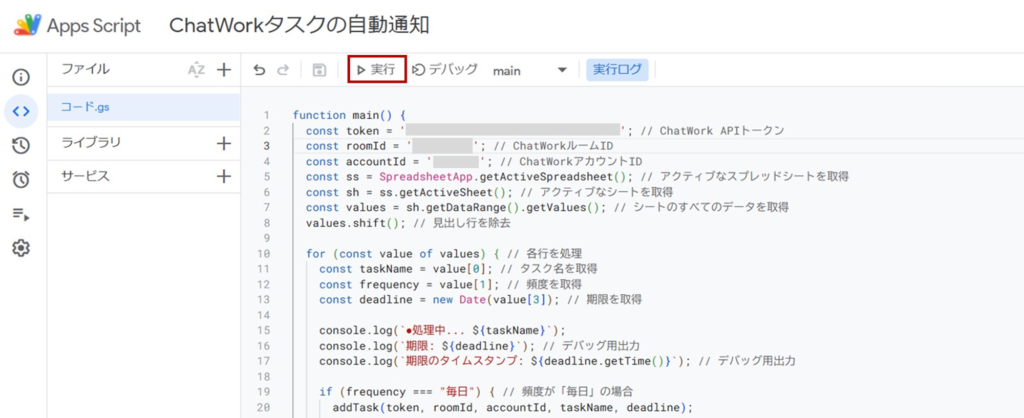Open the Overview info icon in sidebar

pyautogui.click(x=21, y=78)
